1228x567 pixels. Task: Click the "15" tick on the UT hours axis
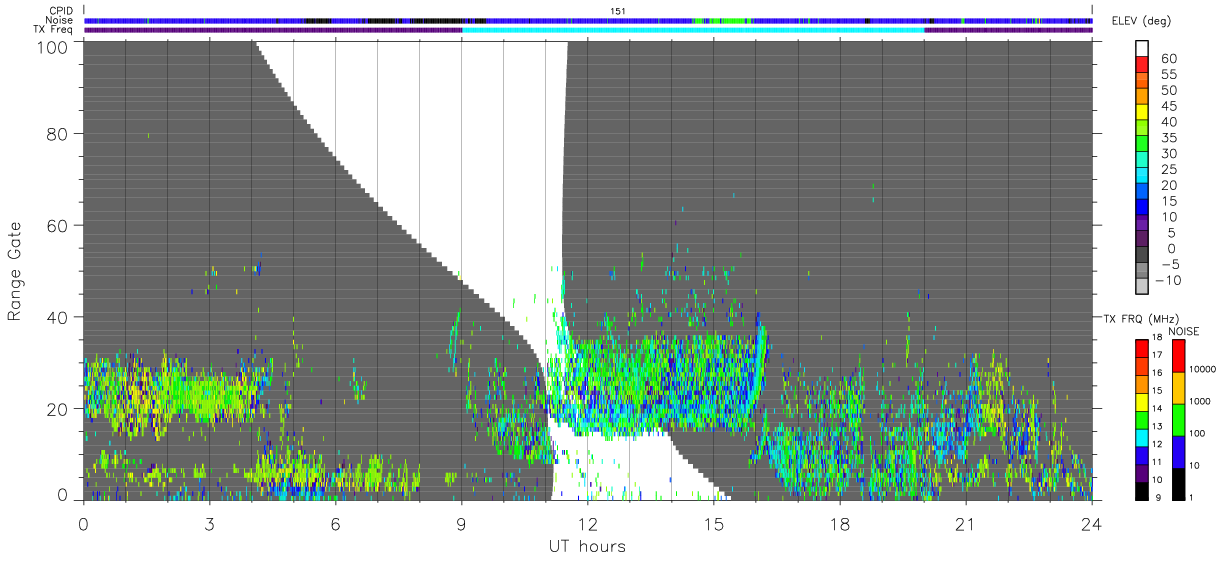pos(713,524)
